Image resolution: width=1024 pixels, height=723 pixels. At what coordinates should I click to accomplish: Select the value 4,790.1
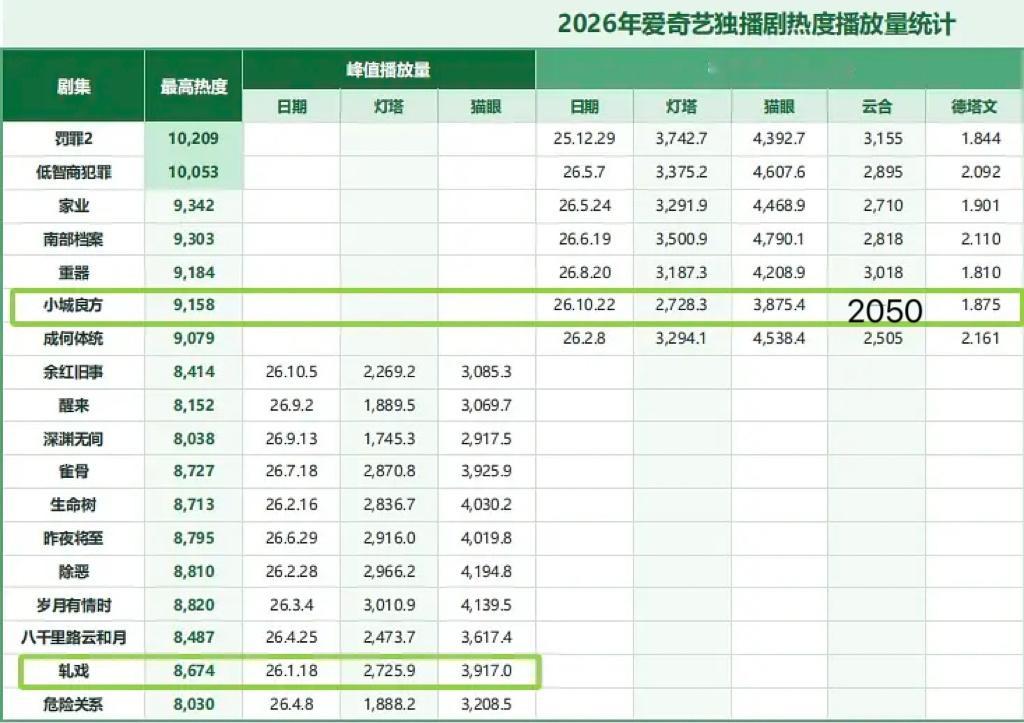click(778, 239)
